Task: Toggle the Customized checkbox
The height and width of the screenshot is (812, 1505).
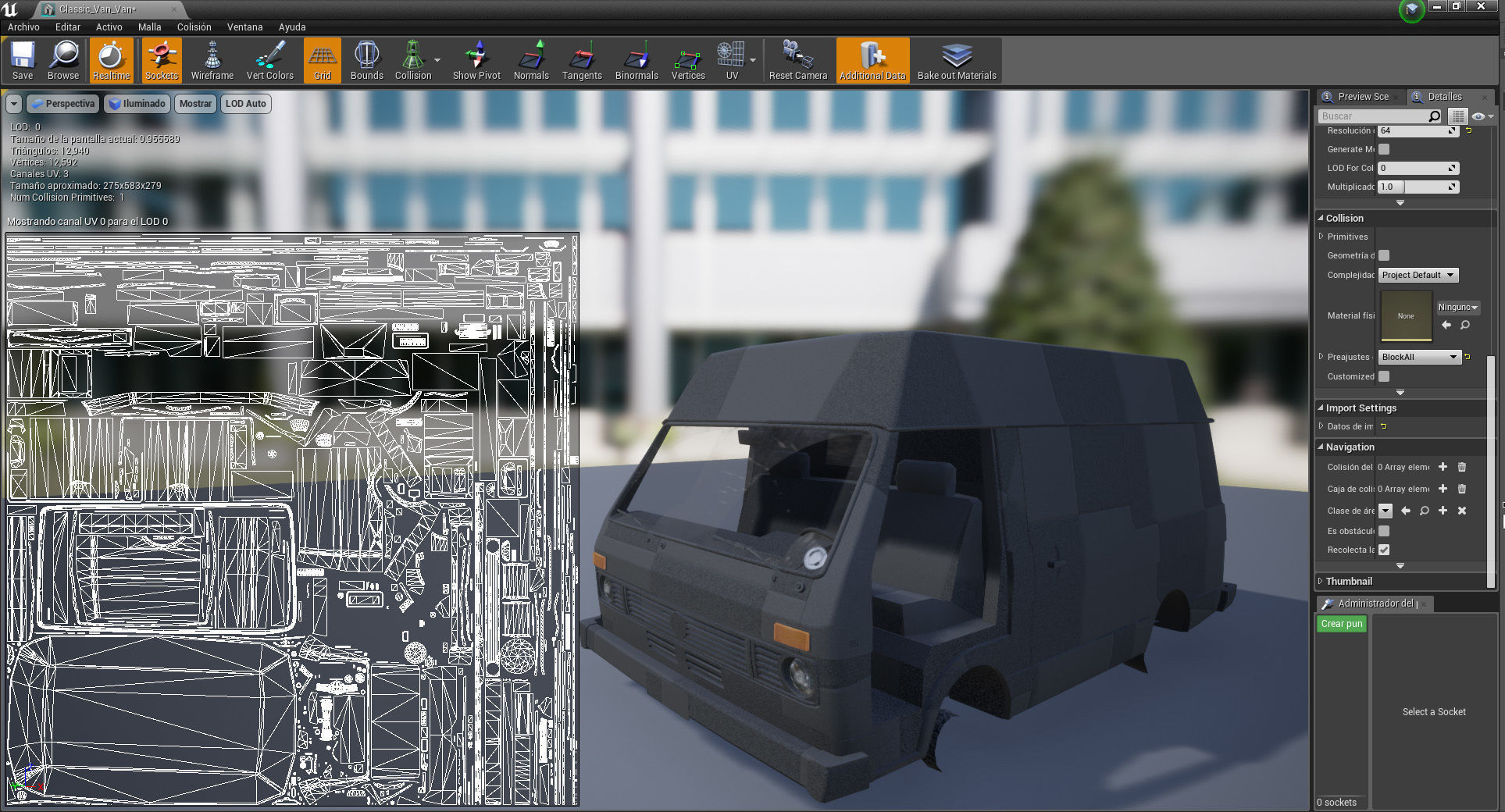Action: [x=1384, y=376]
